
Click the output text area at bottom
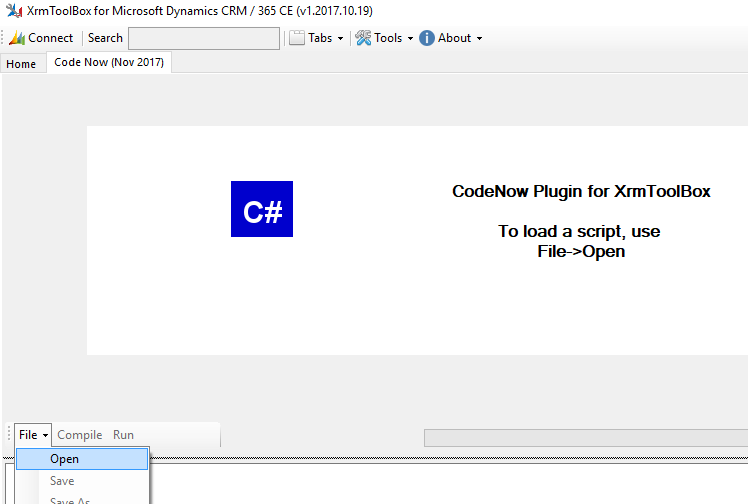(450, 485)
